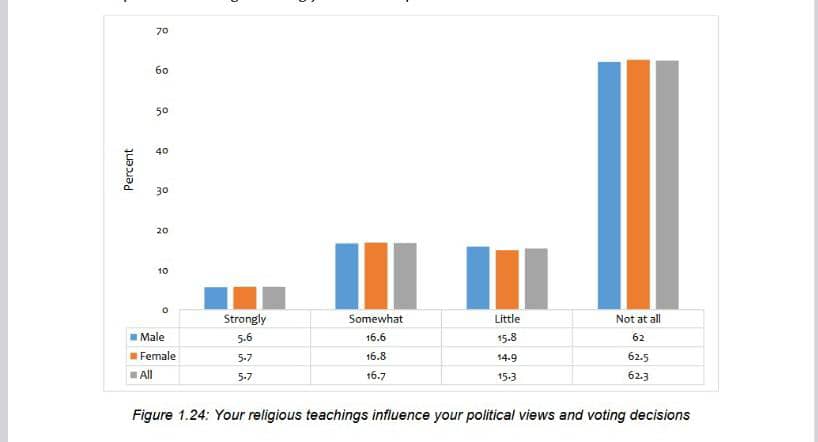Click the Percent vertical axis title
Screen dimensions: 818x442
pyautogui.click(x=128, y=170)
